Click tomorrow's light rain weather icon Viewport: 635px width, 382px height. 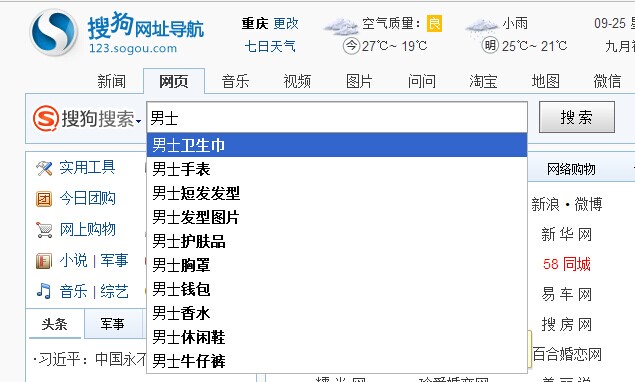[x=482, y=27]
